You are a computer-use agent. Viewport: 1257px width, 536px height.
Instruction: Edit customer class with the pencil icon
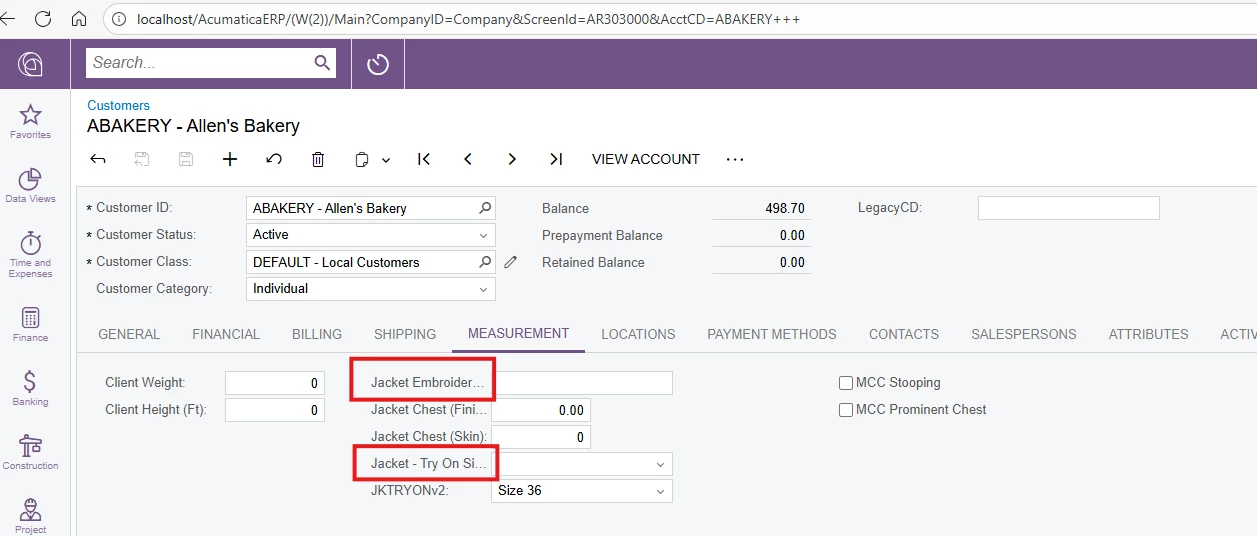tap(511, 262)
